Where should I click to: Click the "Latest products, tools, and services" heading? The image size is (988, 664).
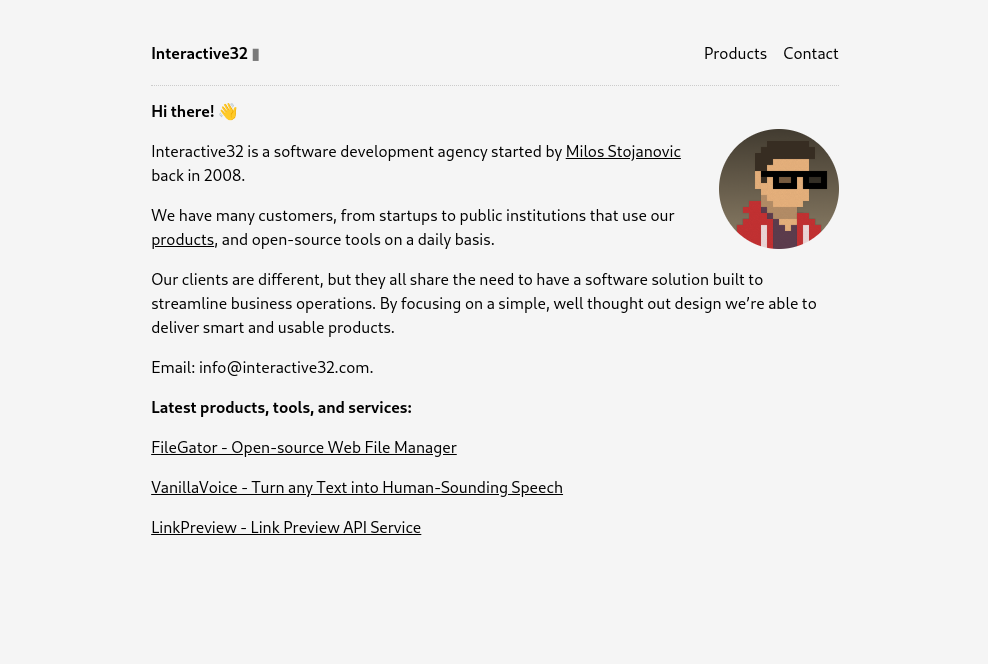[281, 408]
